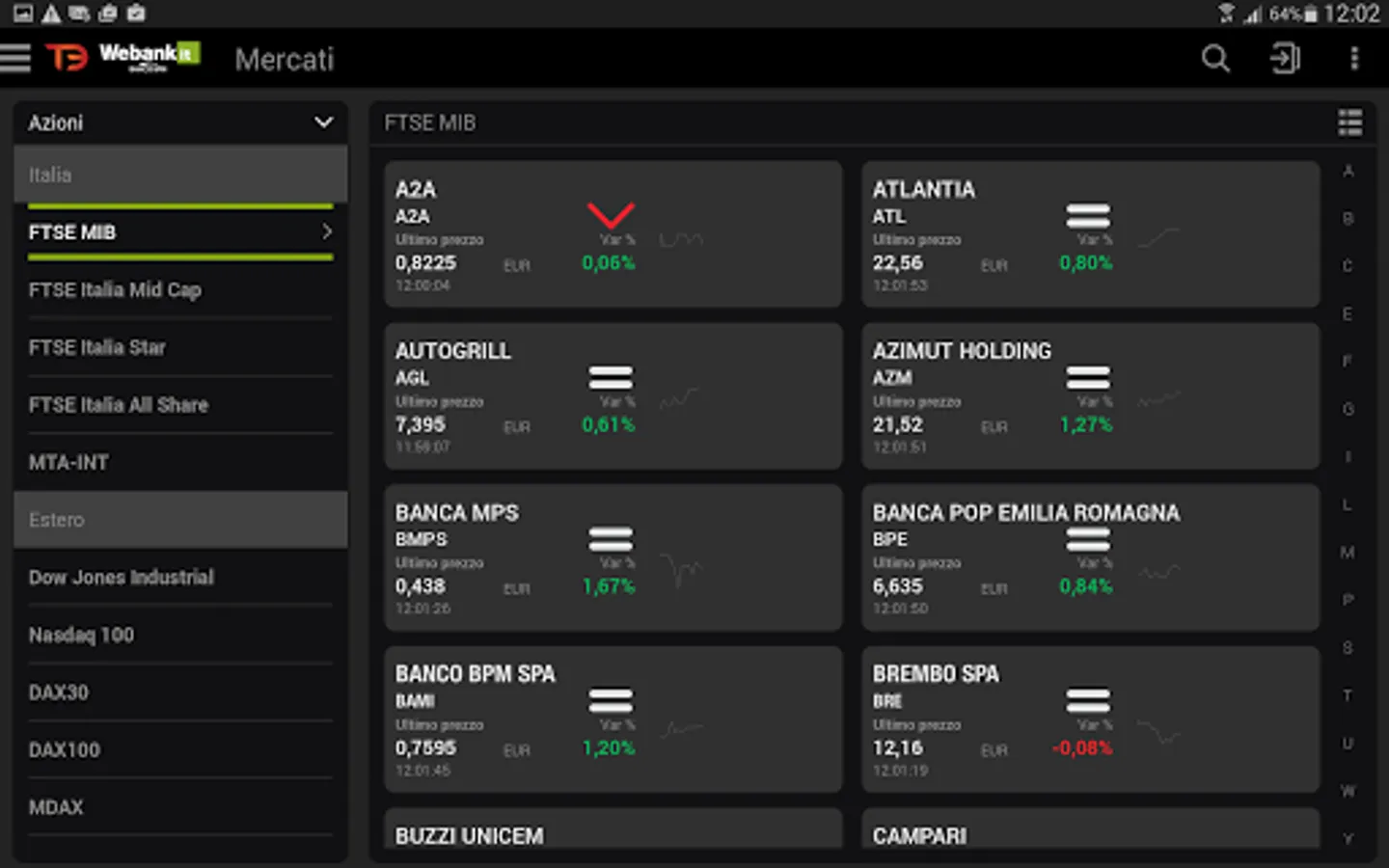Image resolution: width=1389 pixels, height=868 pixels.
Task: Tap the stable trend icon on AUTOGRILL
Action: pos(611,377)
